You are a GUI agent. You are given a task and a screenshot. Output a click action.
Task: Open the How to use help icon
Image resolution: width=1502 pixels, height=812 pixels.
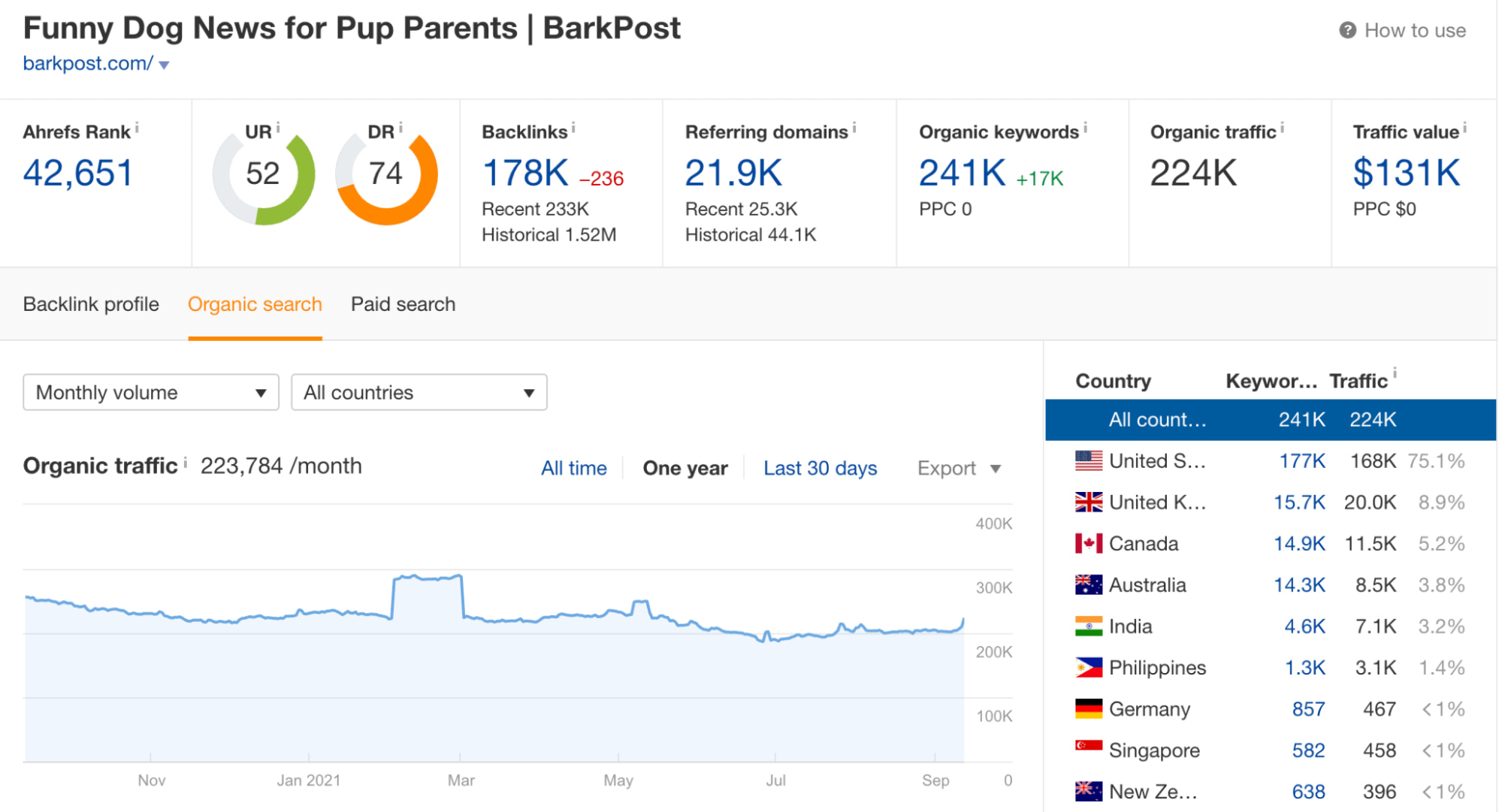(1349, 30)
